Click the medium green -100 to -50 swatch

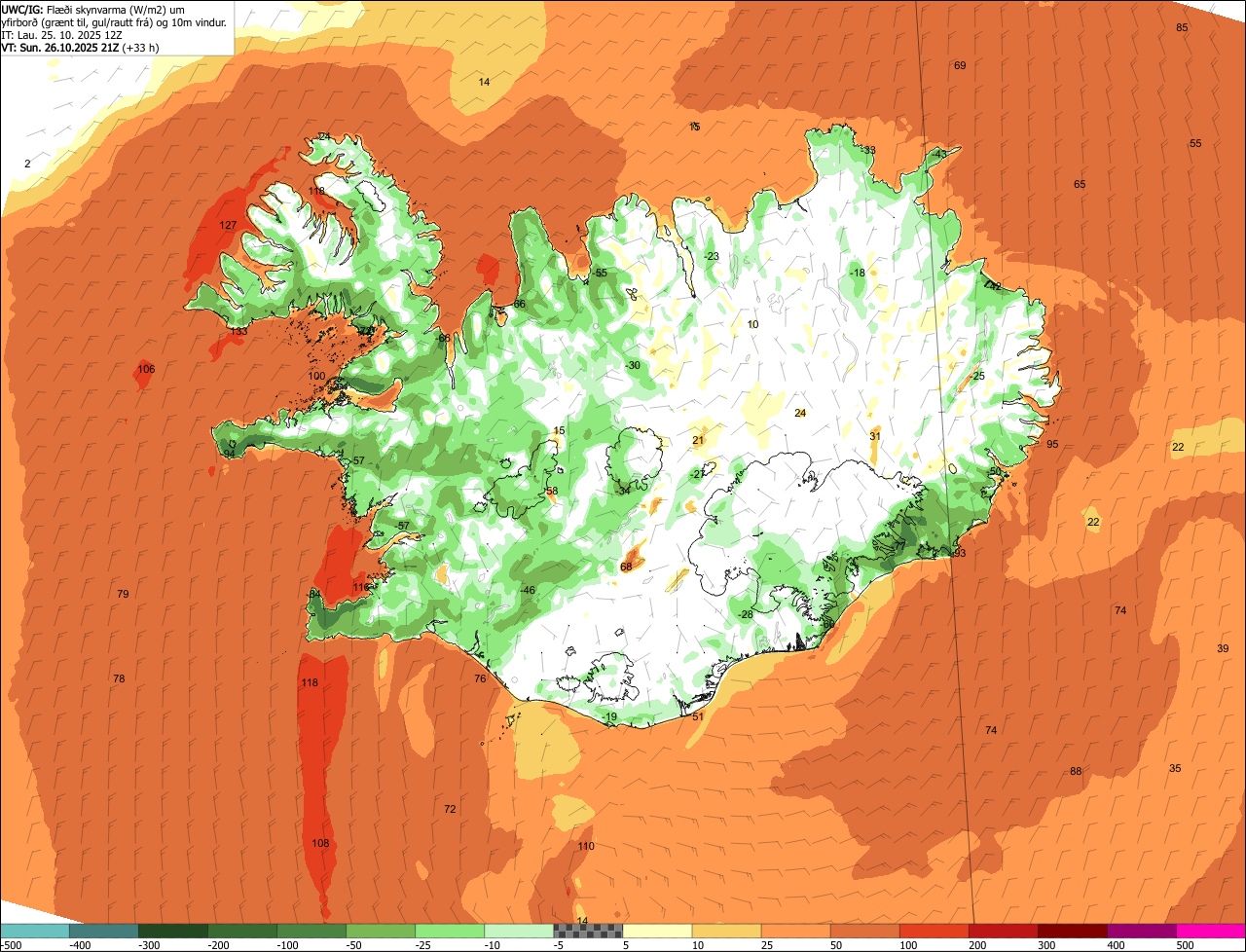click(x=311, y=932)
